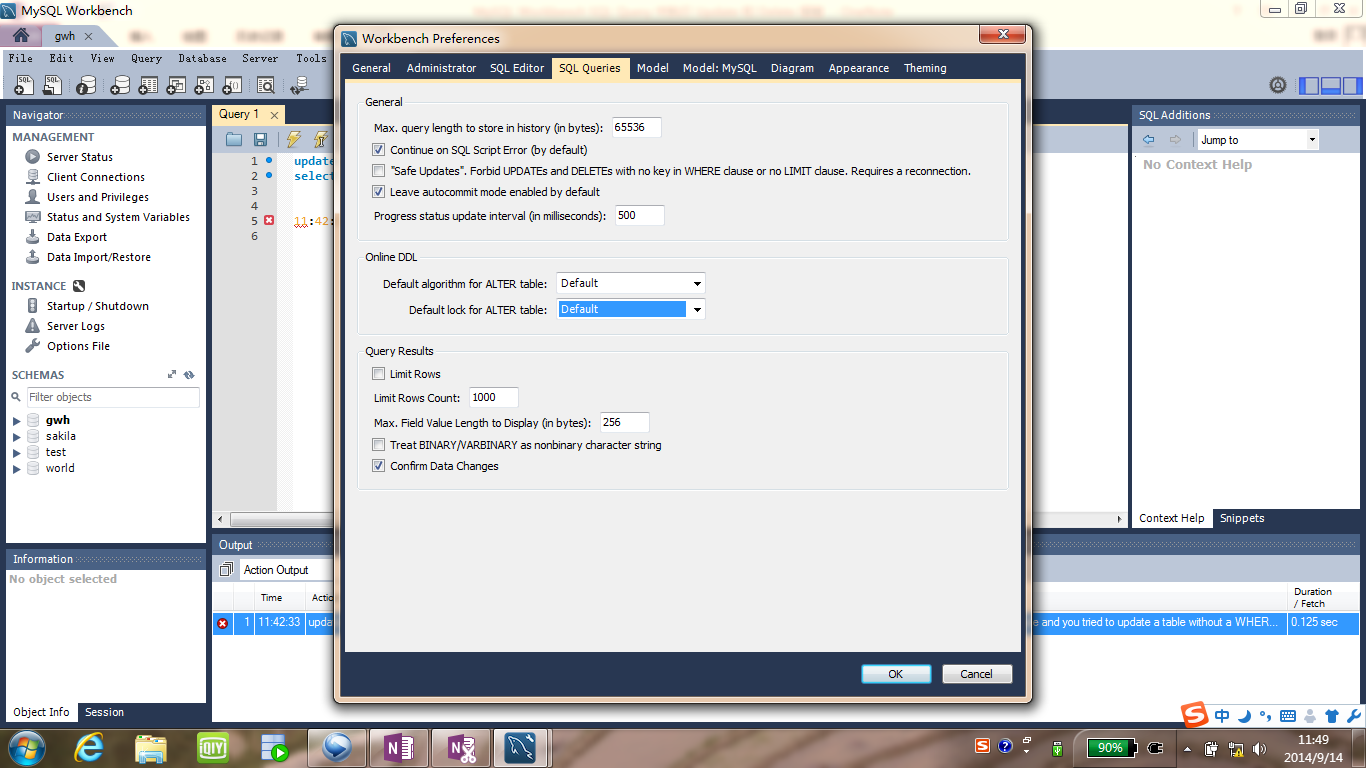Search table data toolbar icon
This screenshot has height=768, width=1366.
(x=266, y=85)
